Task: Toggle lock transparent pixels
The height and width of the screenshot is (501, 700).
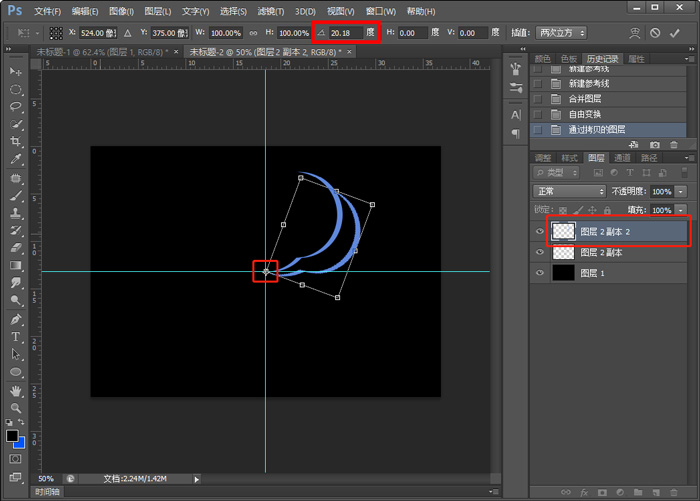Action: pos(563,210)
